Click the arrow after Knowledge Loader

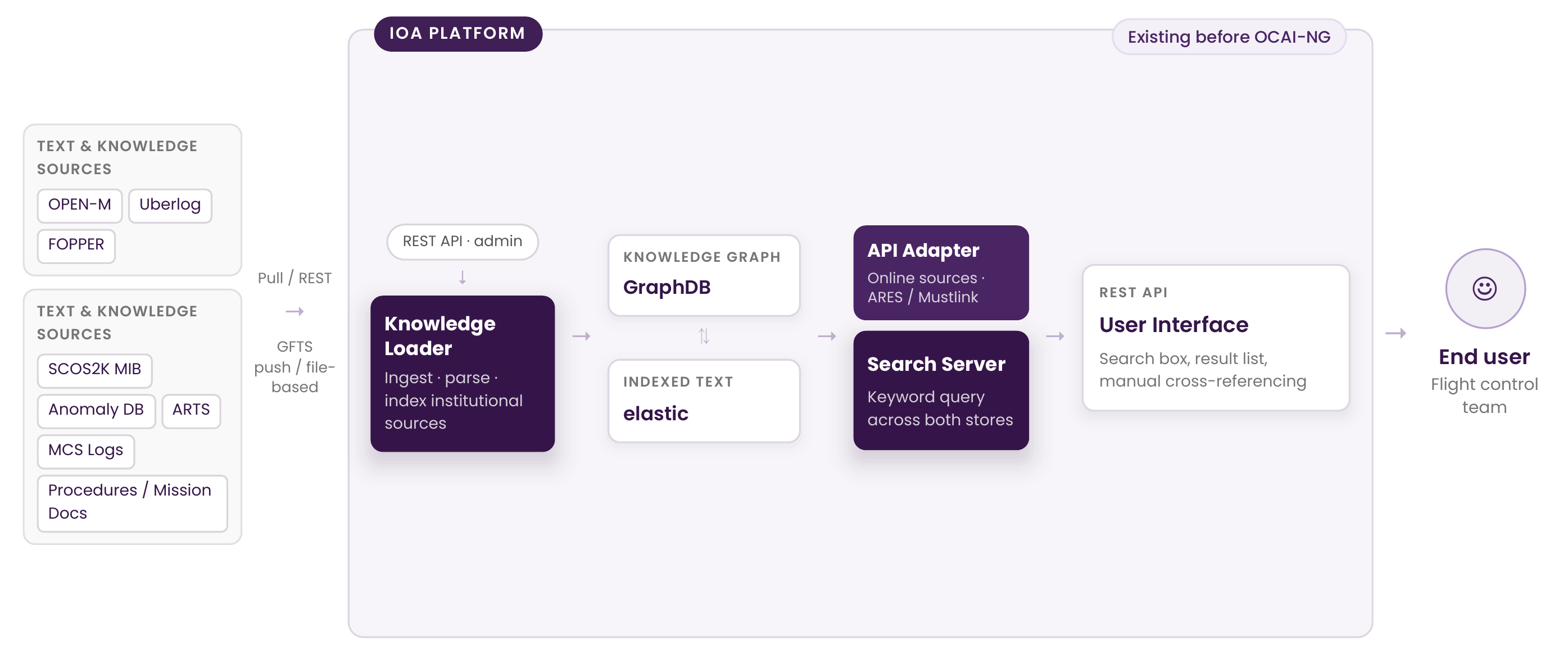click(581, 336)
